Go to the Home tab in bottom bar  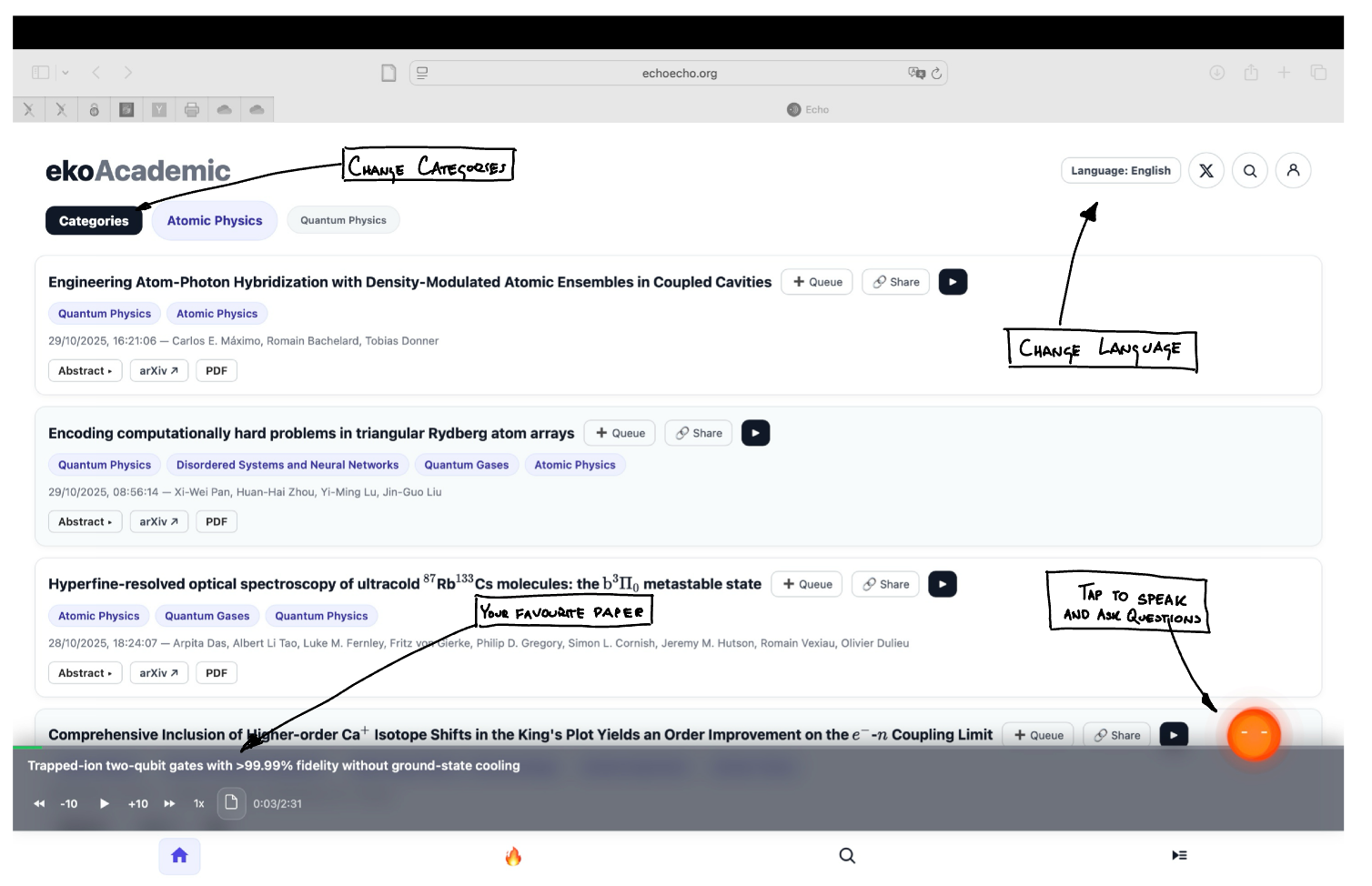pyautogui.click(x=179, y=855)
